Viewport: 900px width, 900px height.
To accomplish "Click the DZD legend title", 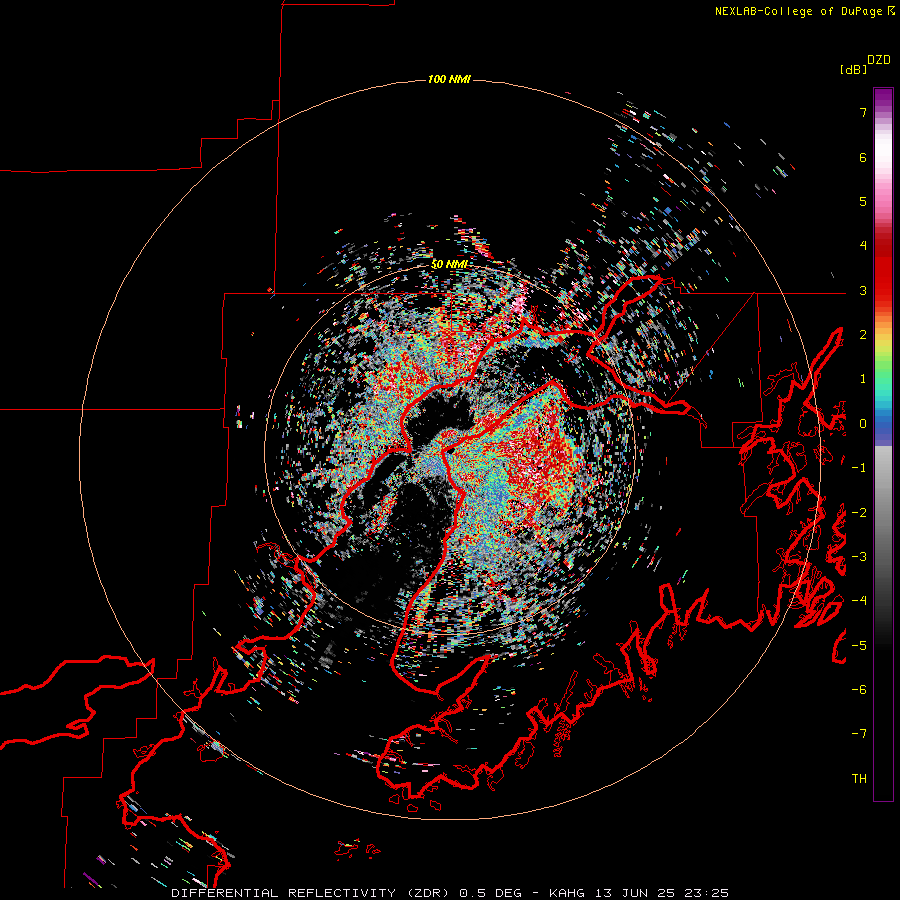I will [x=879, y=60].
